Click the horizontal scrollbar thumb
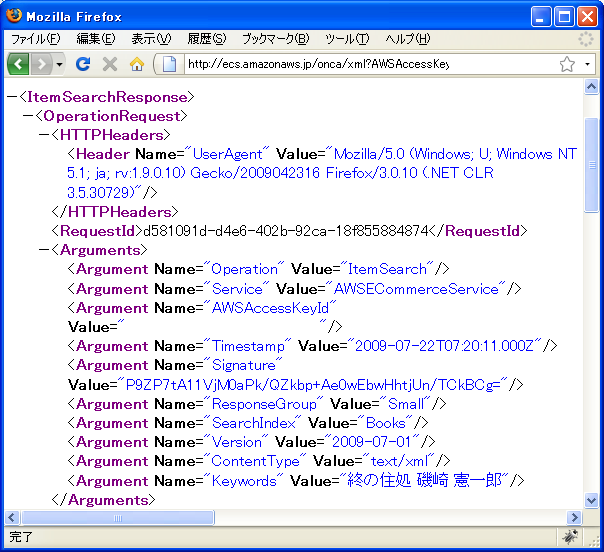The height and width of the screenshot is (552, 604). (x=117, y=517)
